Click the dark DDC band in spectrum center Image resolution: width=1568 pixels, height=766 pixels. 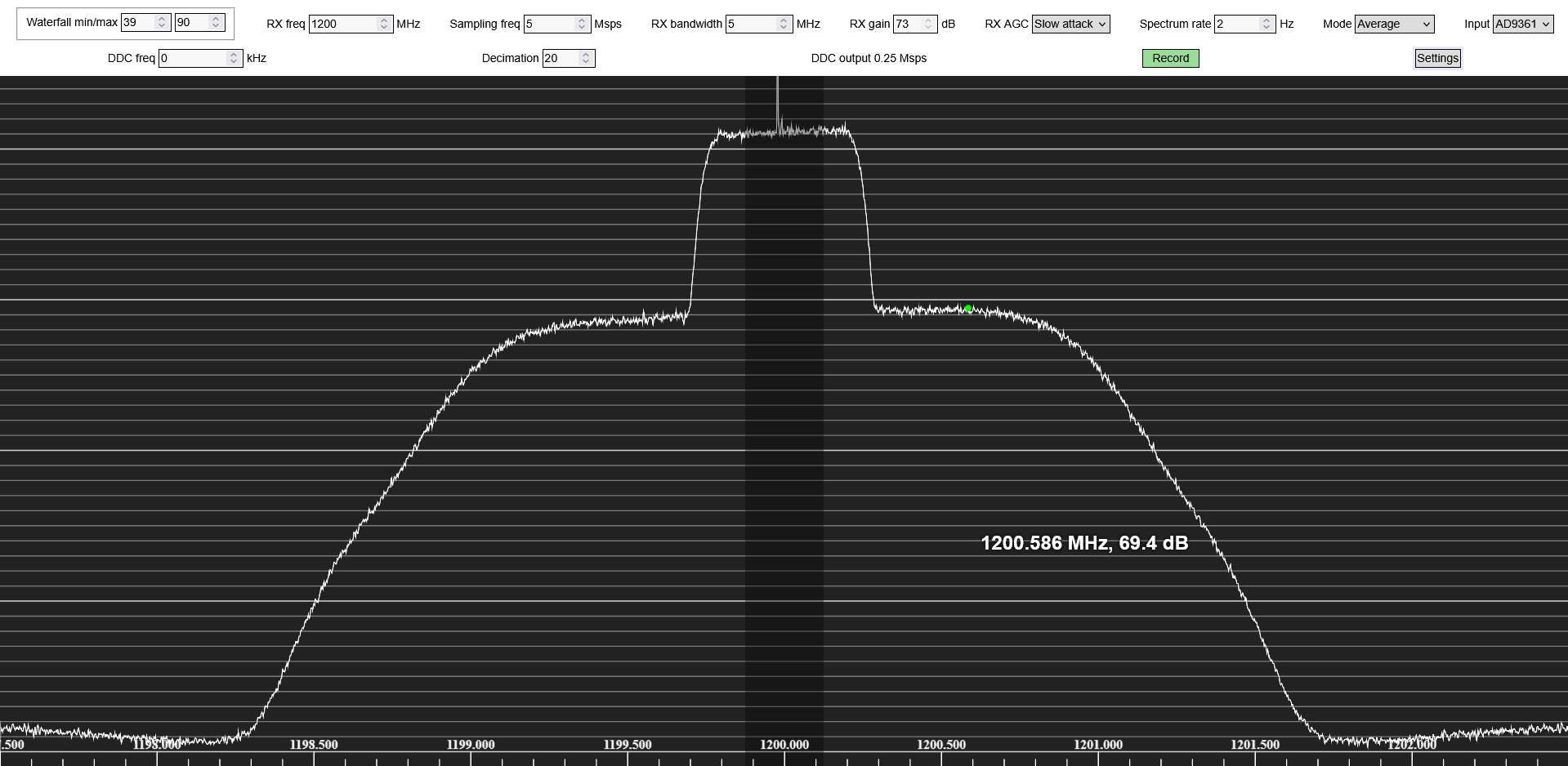pos(784,408)
